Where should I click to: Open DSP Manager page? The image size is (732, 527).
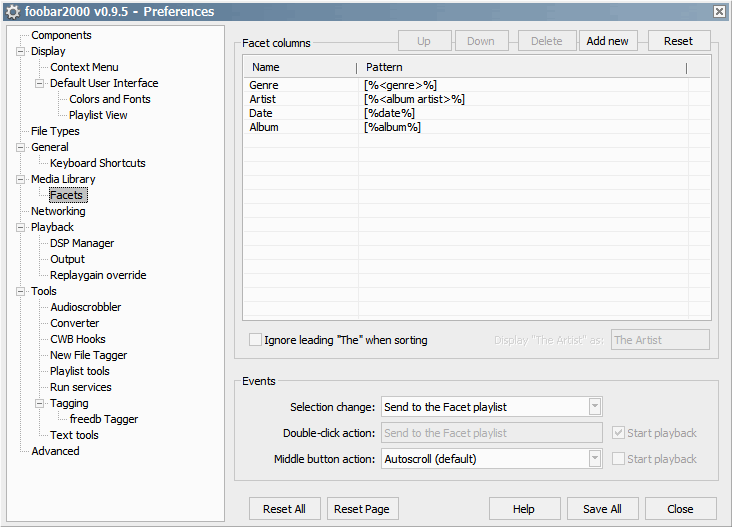(x=82, y=243)
